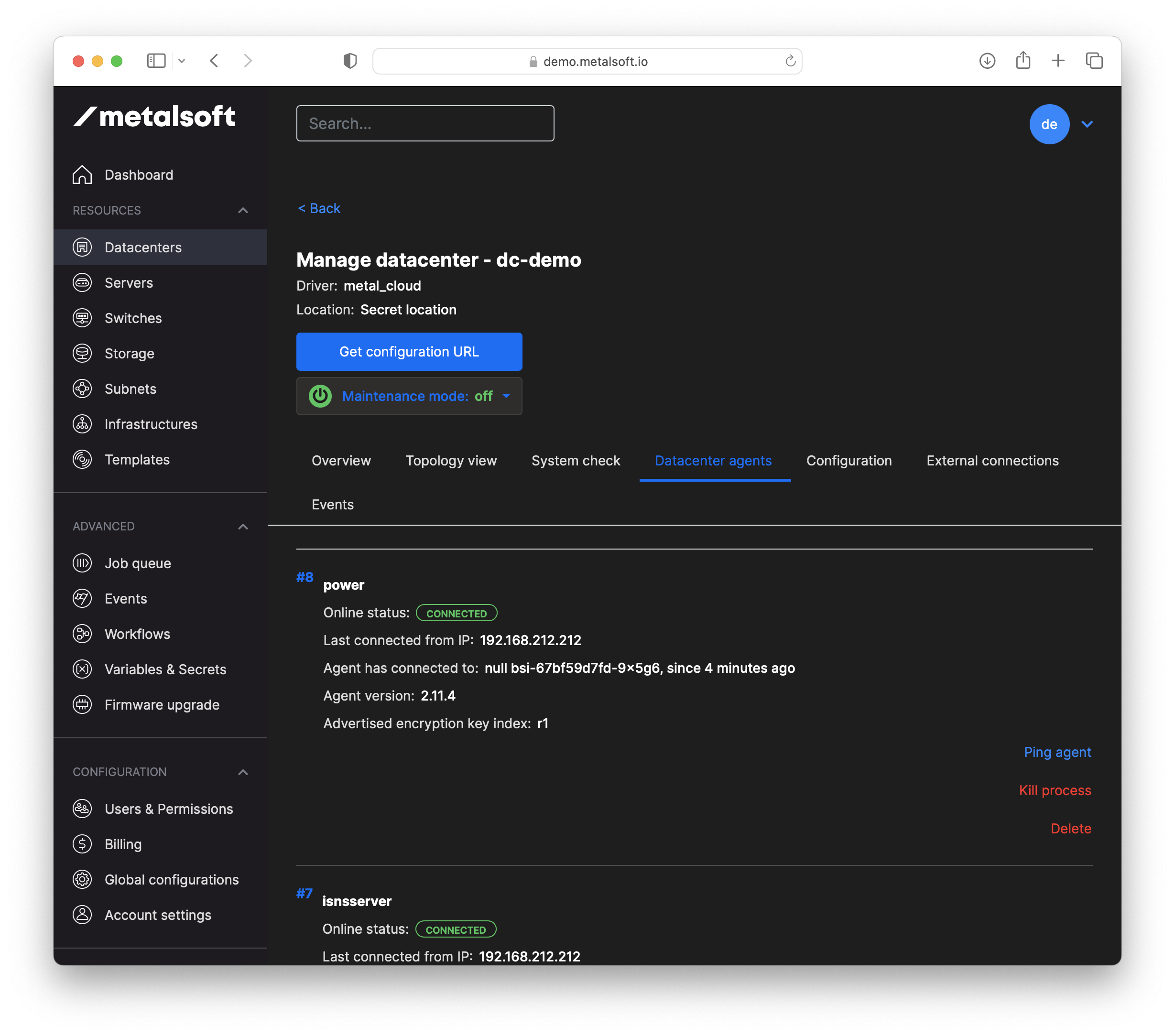Viewport: 1175px width, 1036px height.
Task: Switch to the External connections tab
Action: [993, 460]
